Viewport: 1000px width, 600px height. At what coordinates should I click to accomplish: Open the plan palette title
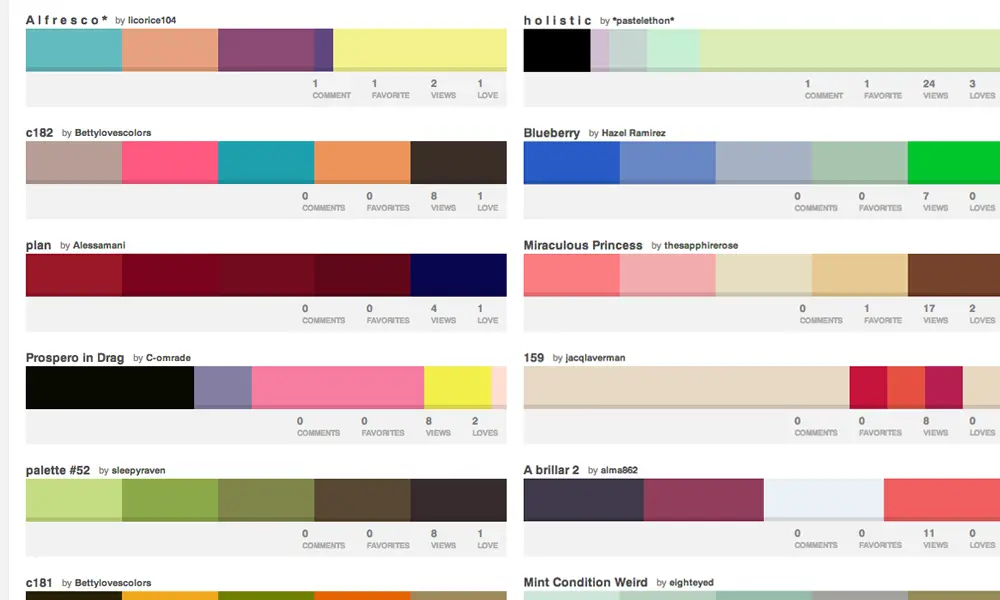pos(38,245)
